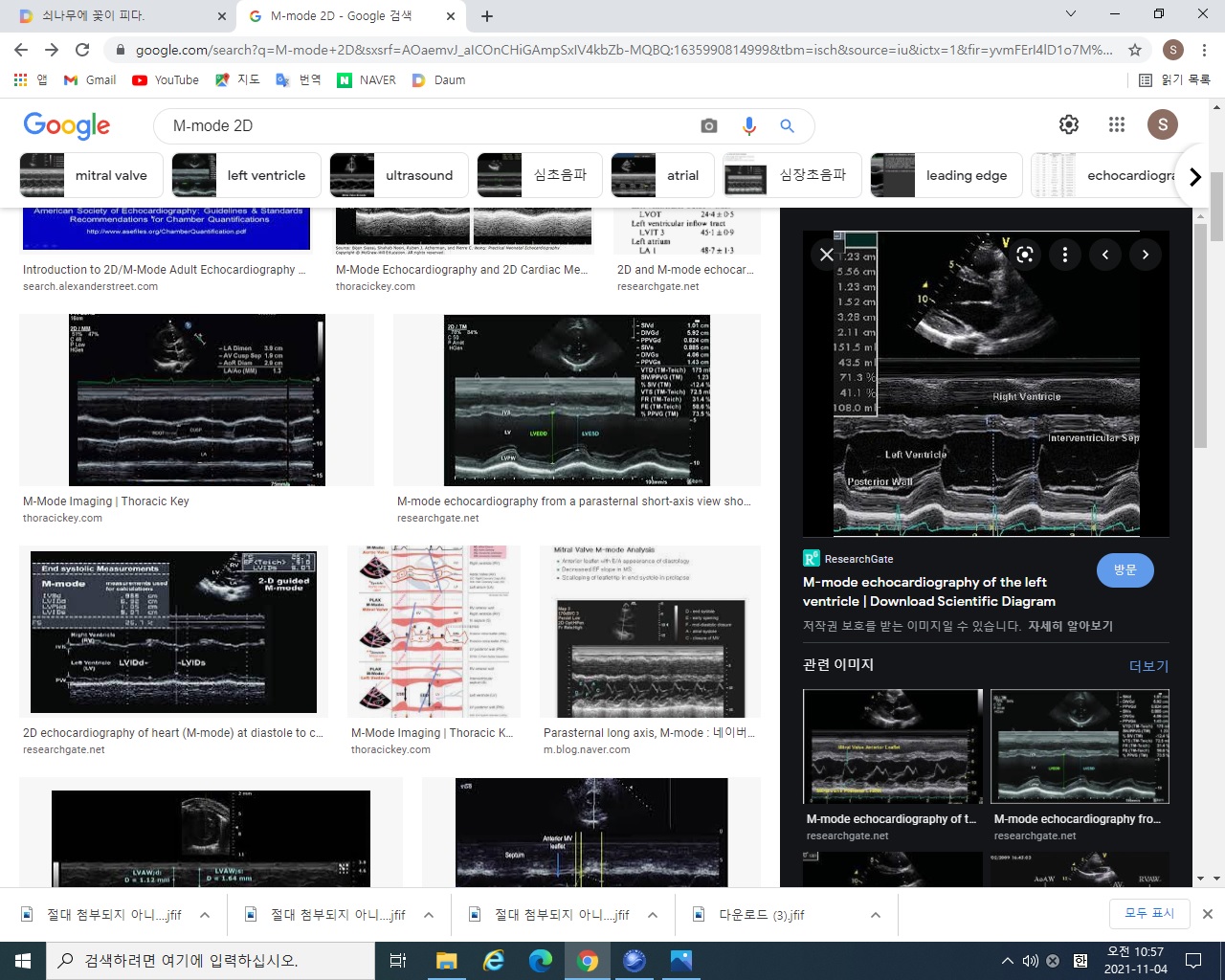Viewport: 1225px width, 980px height.
Task: Click the Google logo
Action: point(67,125)
